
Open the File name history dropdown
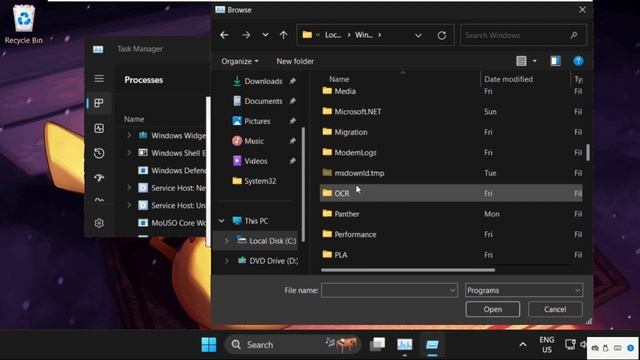coord(452,290)
